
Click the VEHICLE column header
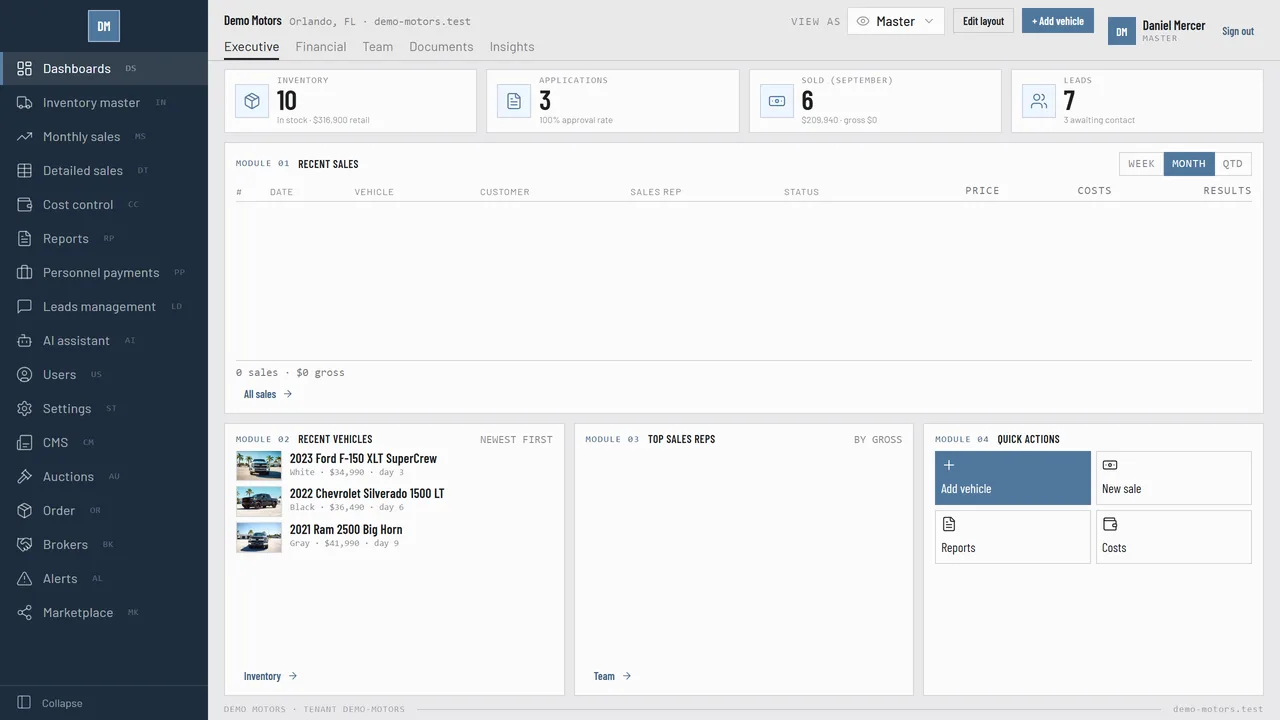tap(374, 192)
